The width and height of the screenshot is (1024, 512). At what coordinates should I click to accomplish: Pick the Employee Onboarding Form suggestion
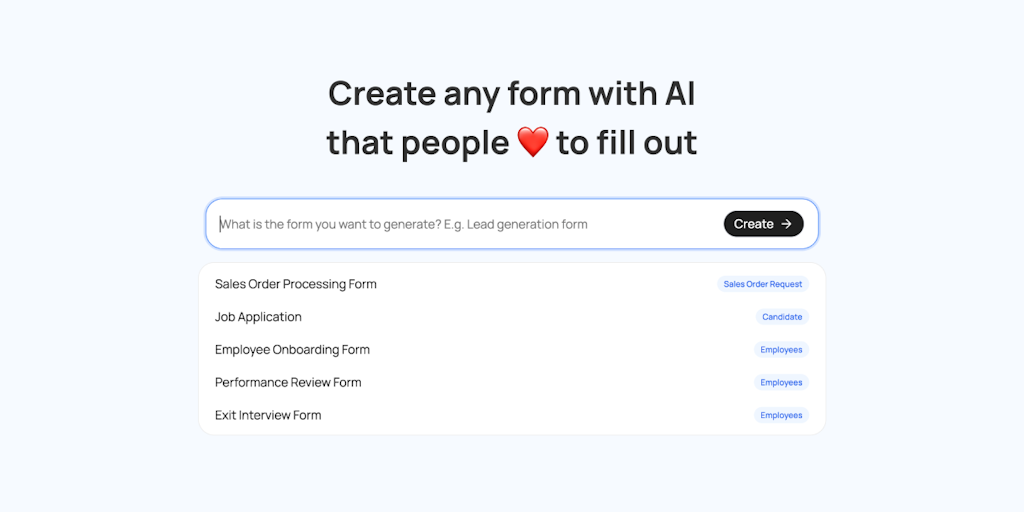[x=292, y=350]
